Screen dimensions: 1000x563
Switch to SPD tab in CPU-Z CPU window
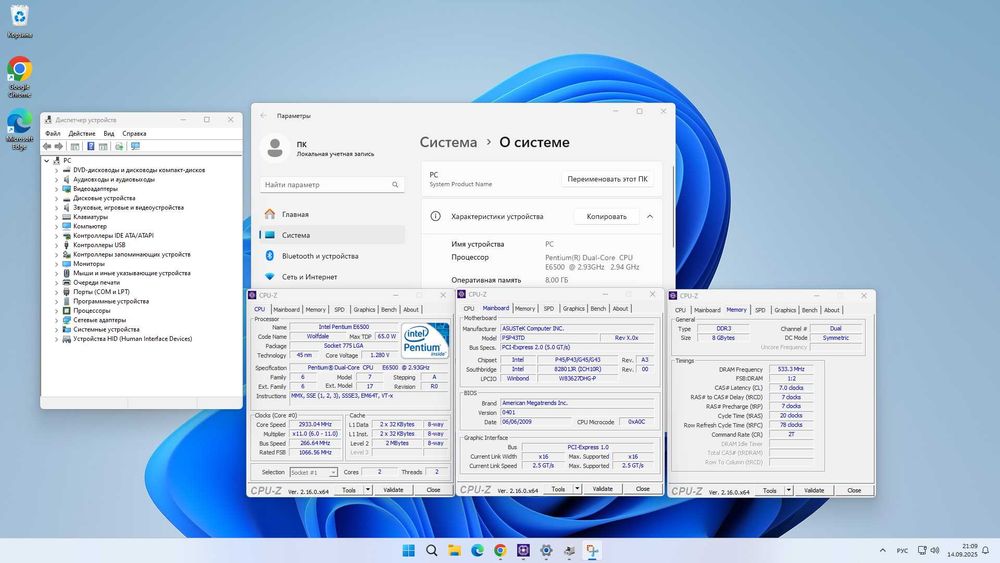coord(339,309)
